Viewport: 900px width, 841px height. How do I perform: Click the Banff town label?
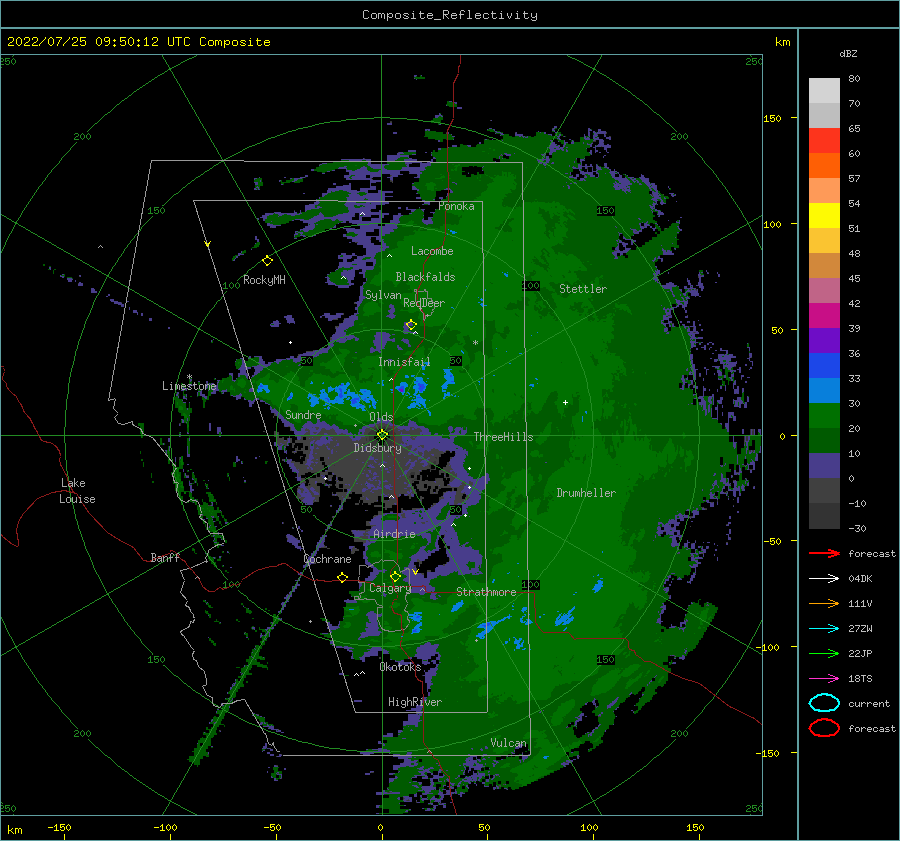[x=165, y=557]
